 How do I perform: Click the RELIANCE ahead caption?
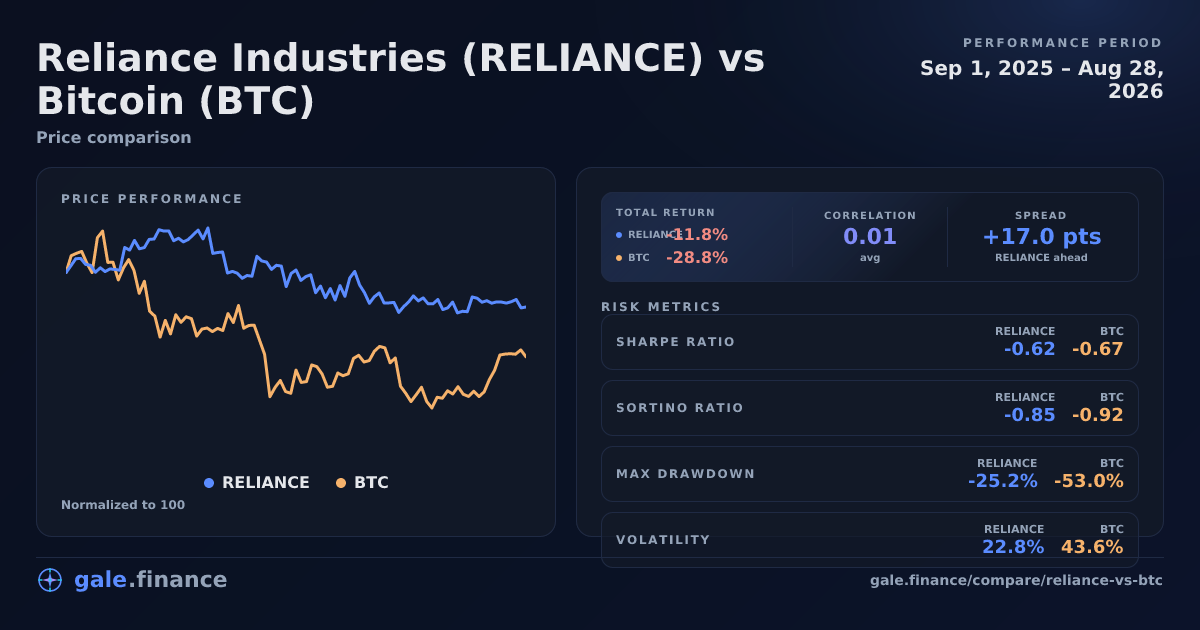point(1041,258)
